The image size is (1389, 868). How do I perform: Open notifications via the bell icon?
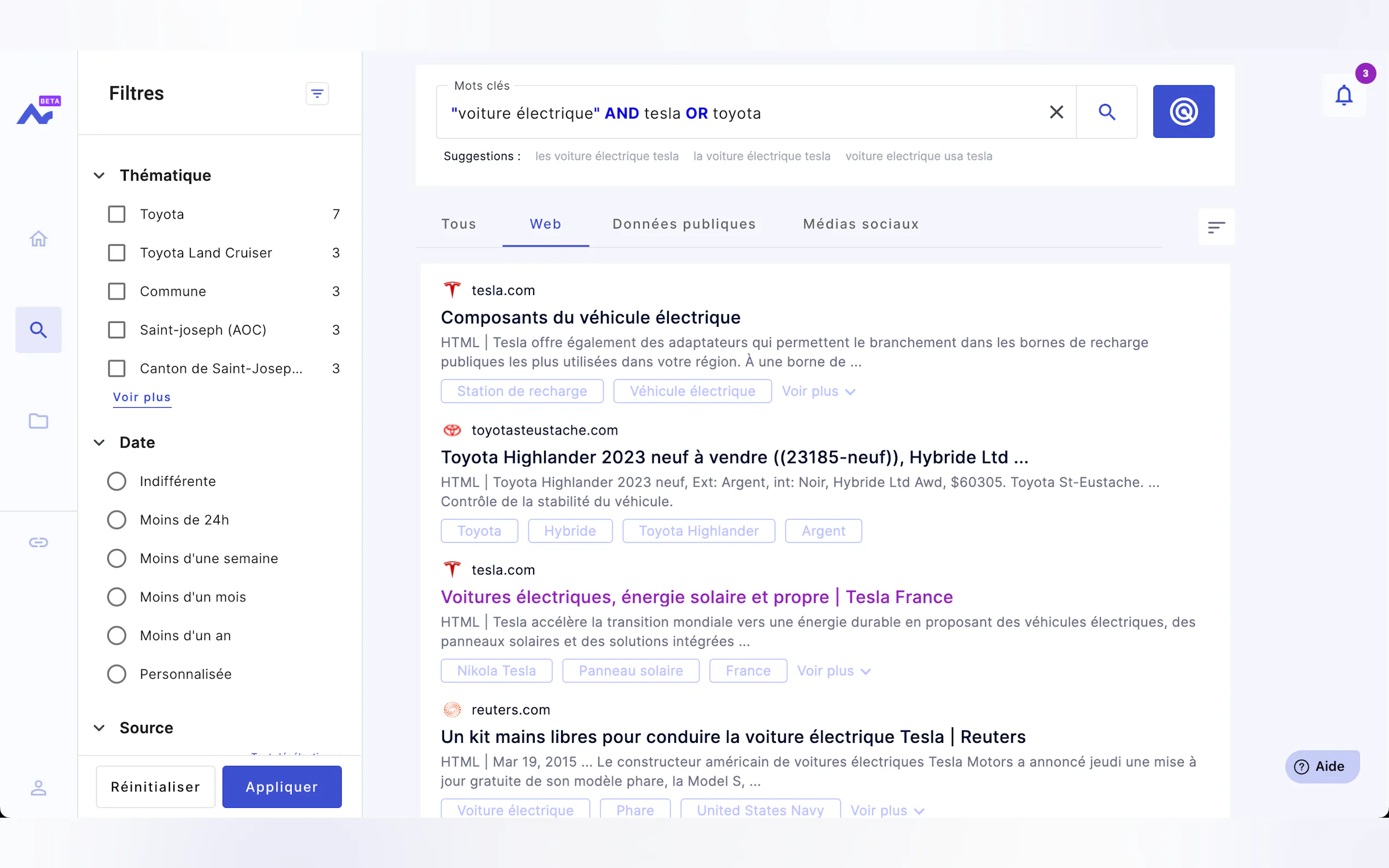1344,95
